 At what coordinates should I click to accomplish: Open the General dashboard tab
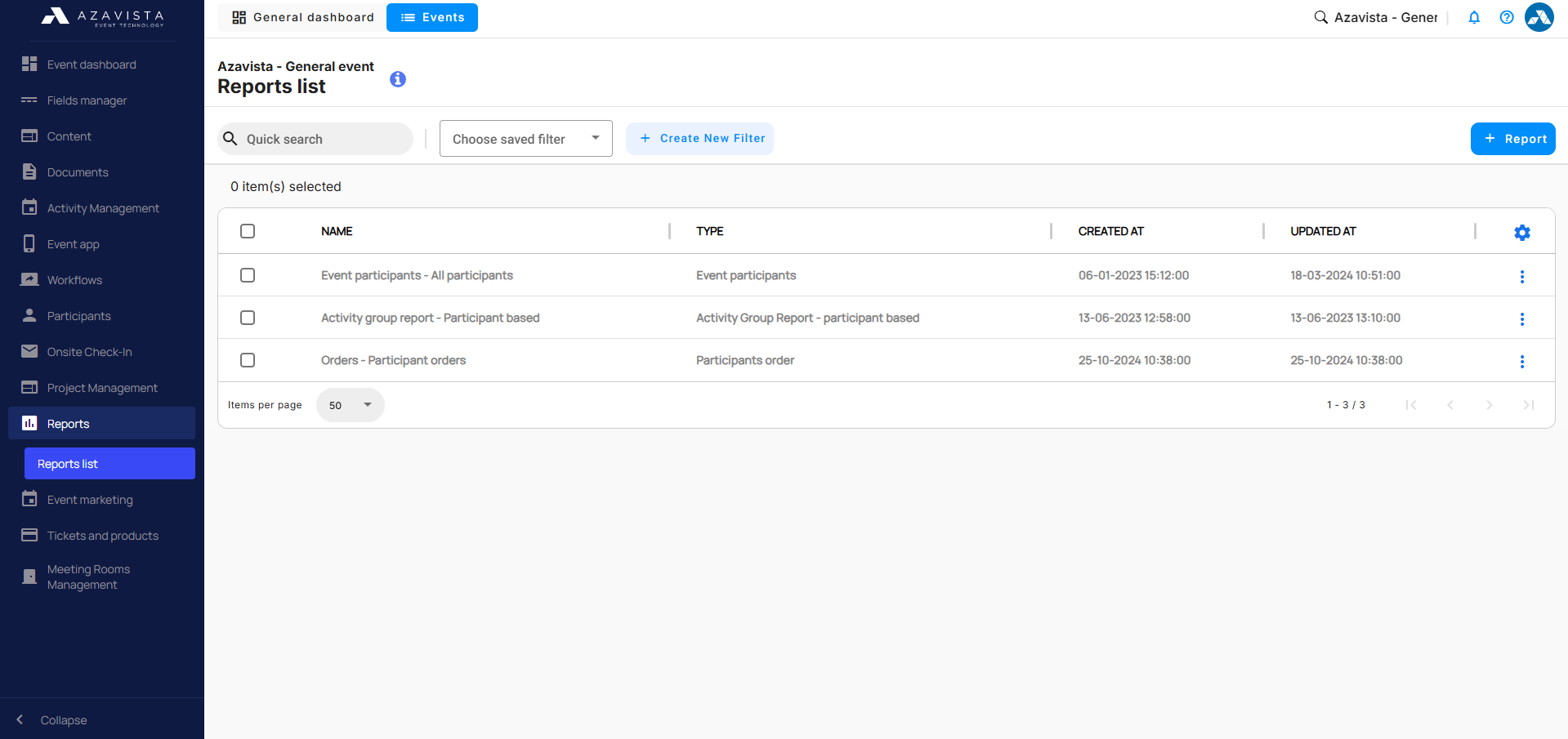pyautogui.click(x=302, y=17)
